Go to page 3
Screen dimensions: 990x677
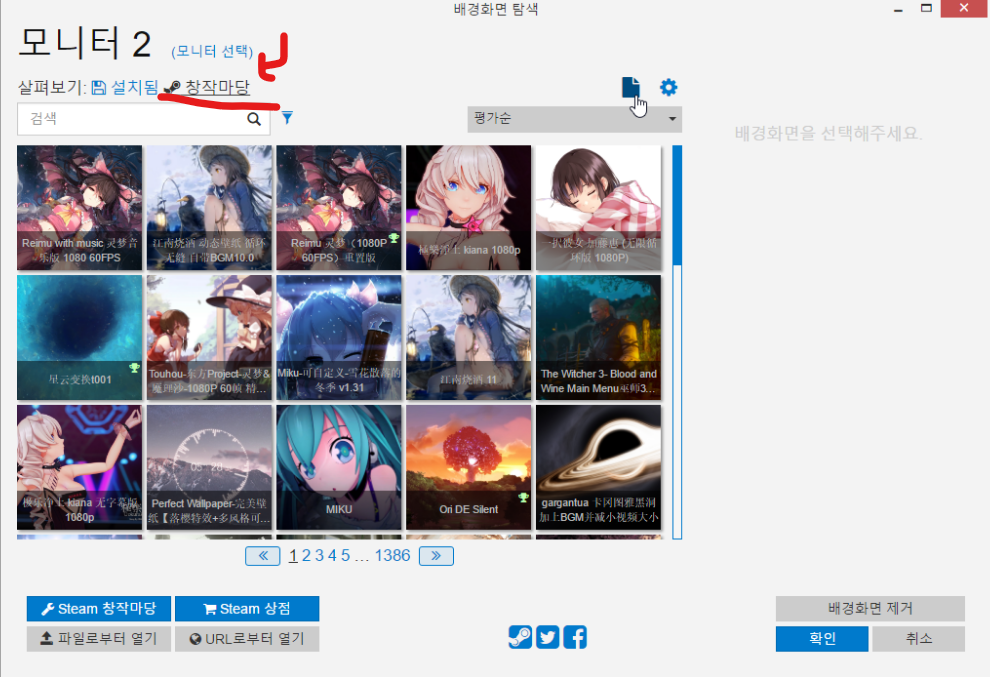click(x=319, y=556)
